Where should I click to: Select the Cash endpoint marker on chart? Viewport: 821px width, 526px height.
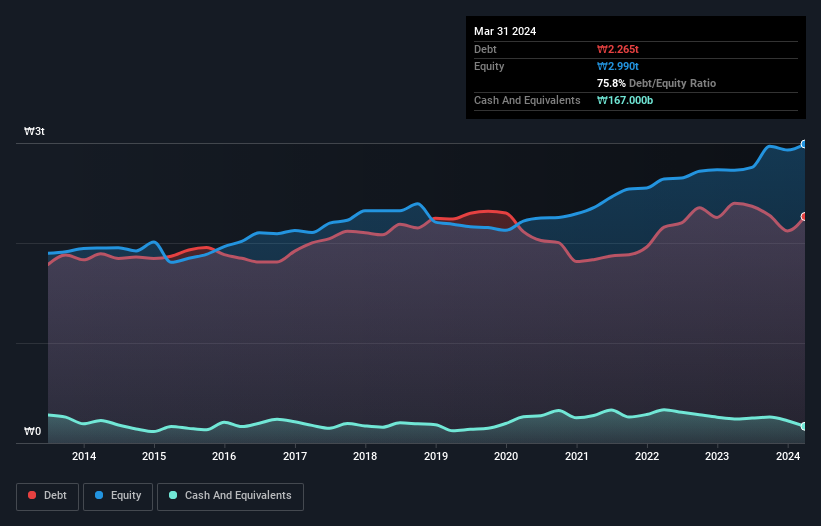[x=804, y=427]
